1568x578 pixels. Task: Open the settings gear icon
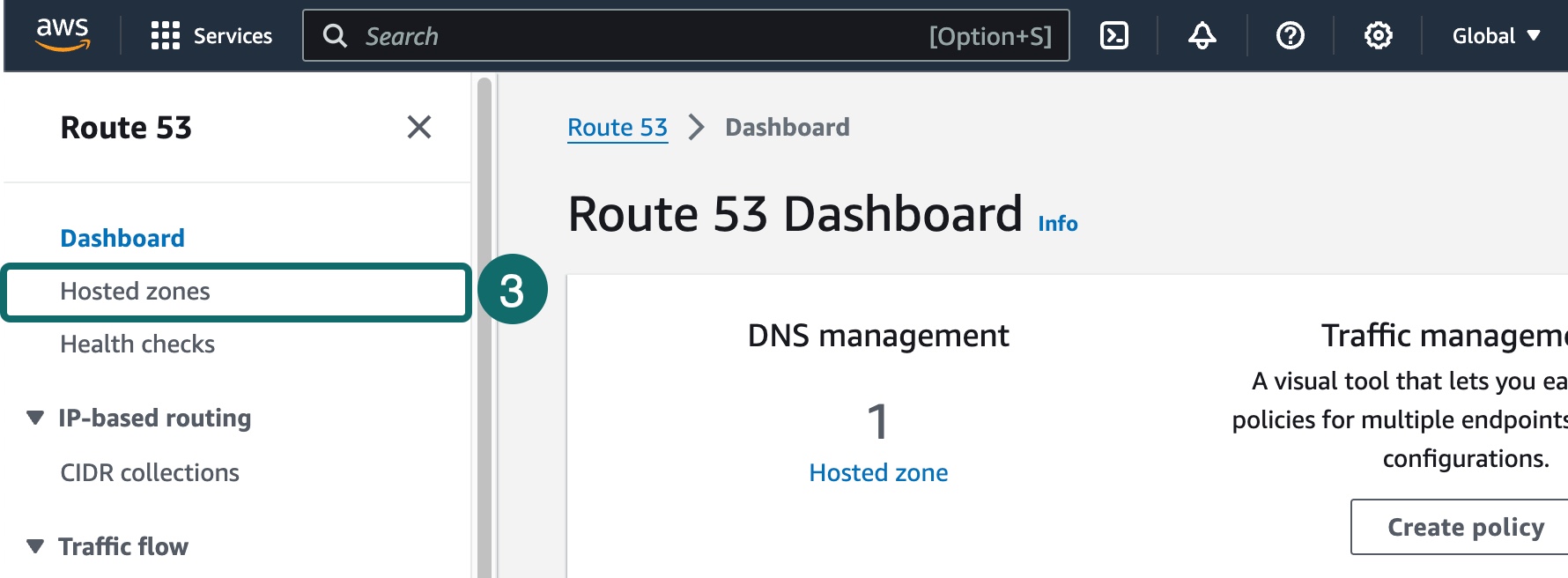point(1379,35)
